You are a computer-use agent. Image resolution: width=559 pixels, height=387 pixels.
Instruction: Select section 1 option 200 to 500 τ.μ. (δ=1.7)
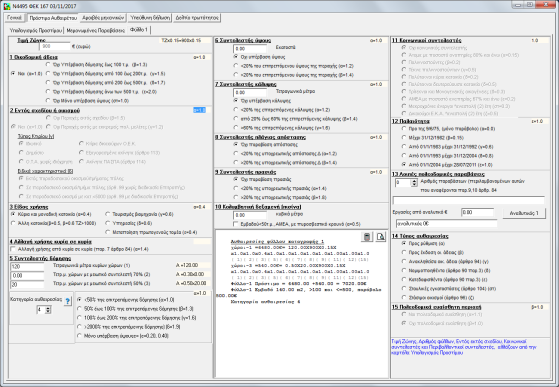tap(106, 82)
